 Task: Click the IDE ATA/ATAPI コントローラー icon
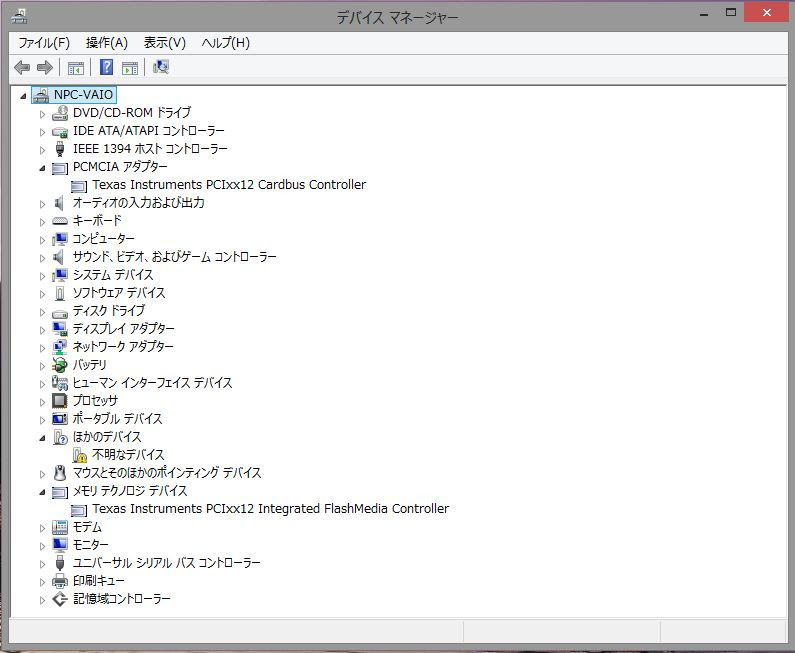pos(60,131)
